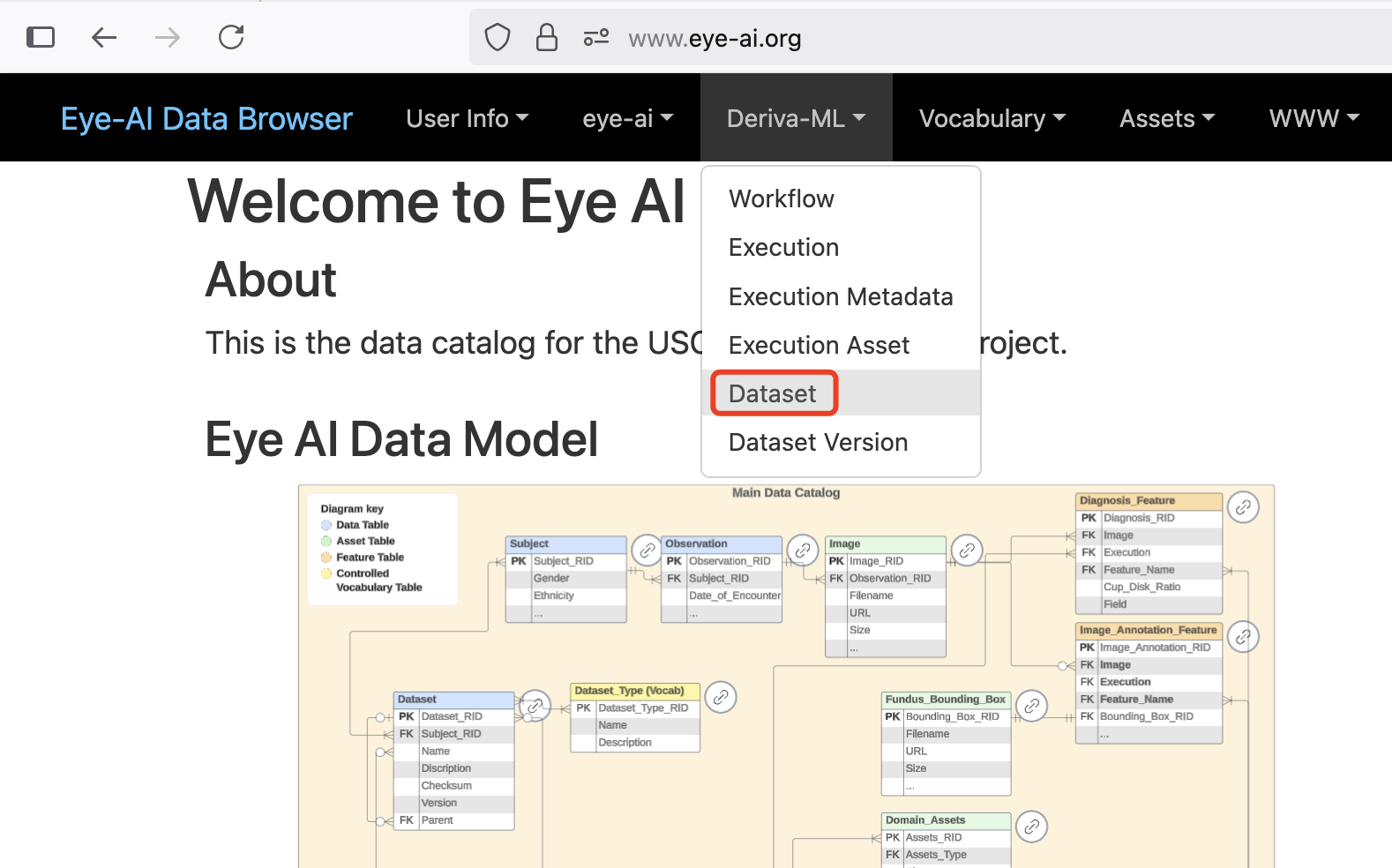Viewport: 1392px width, 868px height.
Task: Open the Eye-AI Data Browser home link
Action: tap(206, 118)
